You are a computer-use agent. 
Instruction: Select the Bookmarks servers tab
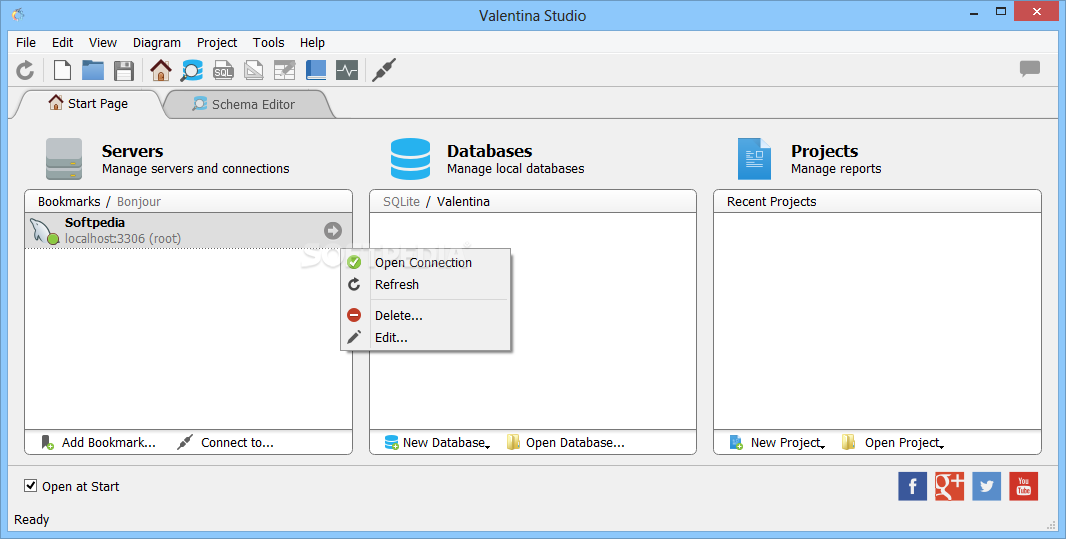(x=69, y=202)
